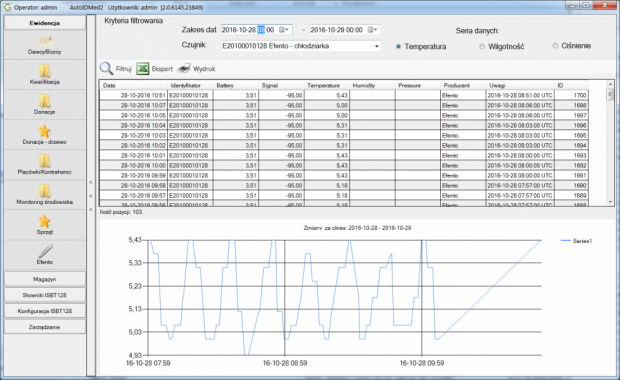Screen dimensions: 620x380
Task: Sort table by the Data column header
Action: coord(134,85)
